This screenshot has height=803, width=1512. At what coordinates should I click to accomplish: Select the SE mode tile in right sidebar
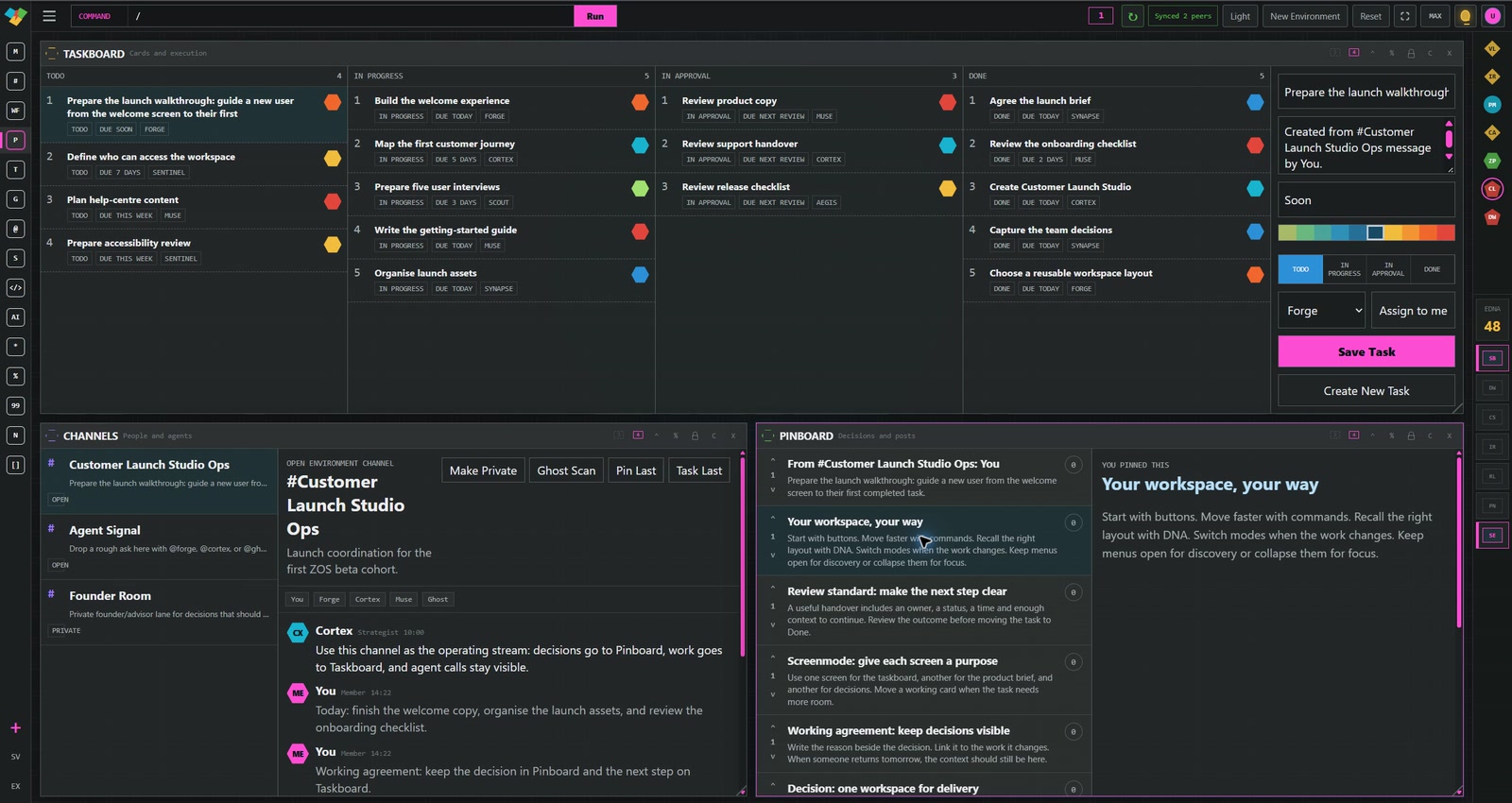pyautogui.click(x=1492, y=535)
